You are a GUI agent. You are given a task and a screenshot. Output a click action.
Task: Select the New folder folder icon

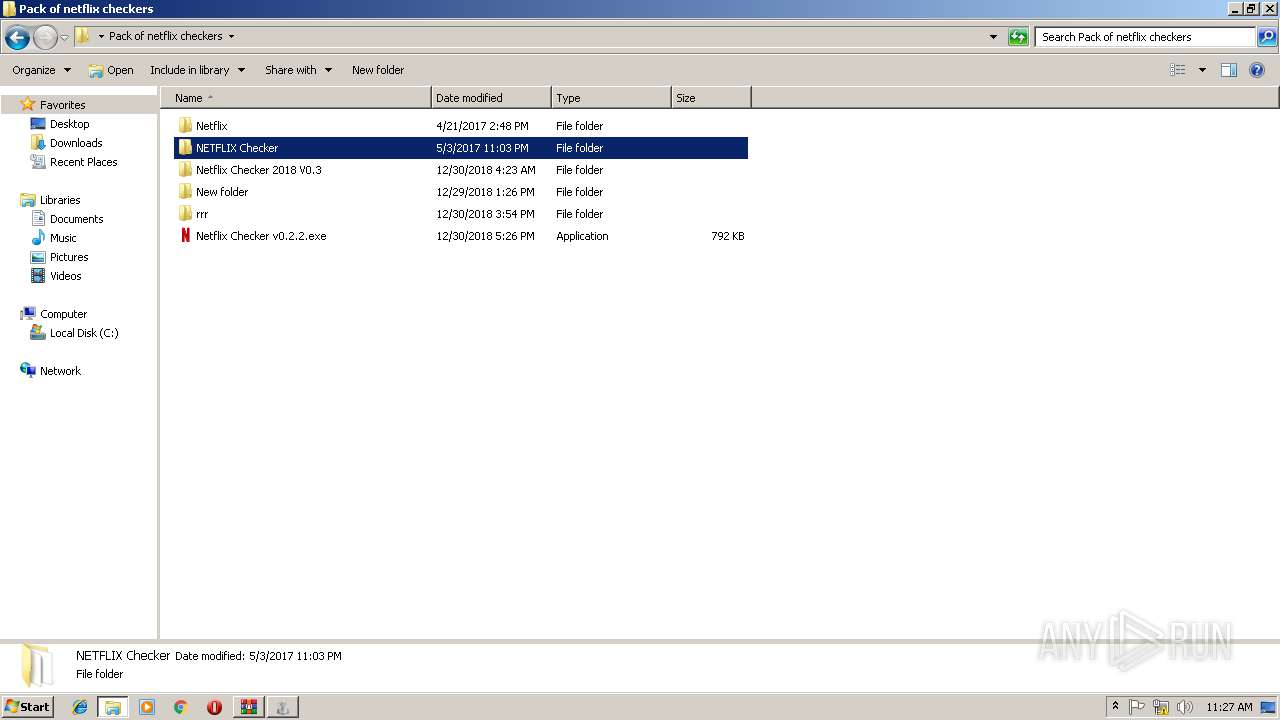pyautogui.click(x=185, y=192)
